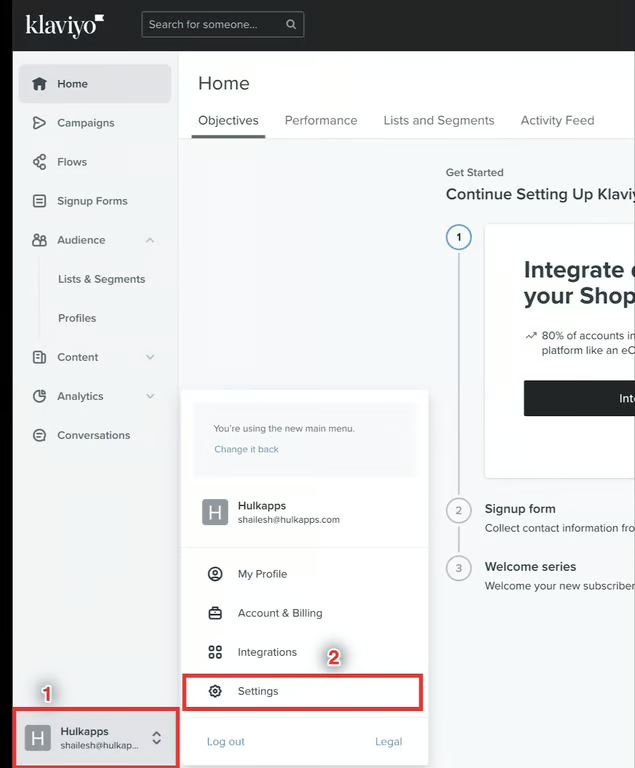Click shailesh@hulkapps.com email in popup
Viewport: 635px width, 768px height.
pyautogui.click(x=289, y=520)
